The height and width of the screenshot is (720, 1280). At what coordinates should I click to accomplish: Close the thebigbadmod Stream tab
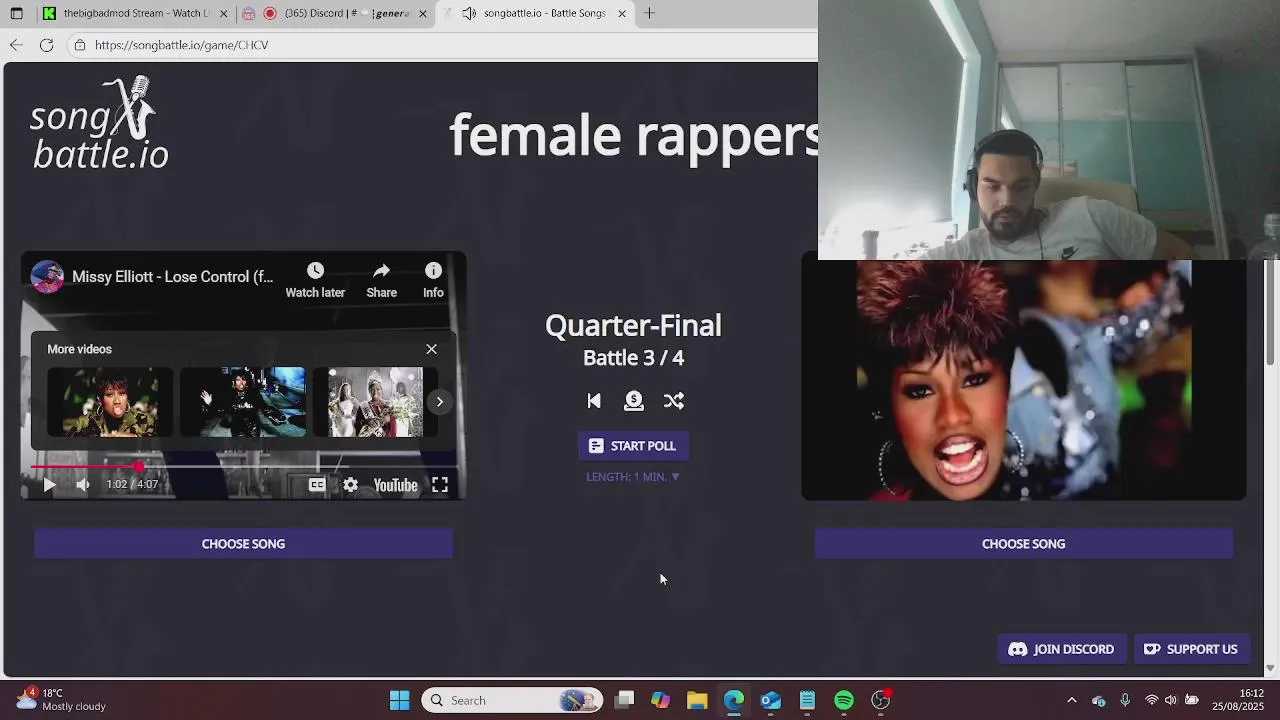[x=223, y=14]
